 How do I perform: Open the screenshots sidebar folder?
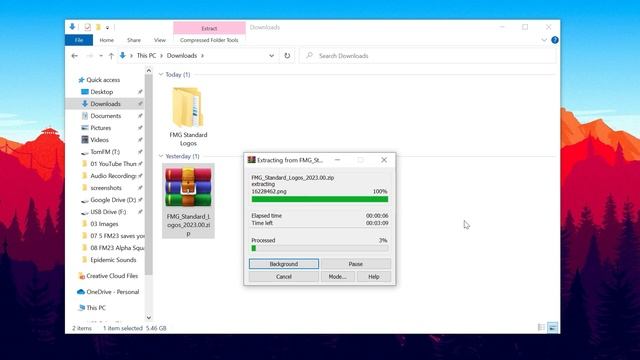point(106,188)
